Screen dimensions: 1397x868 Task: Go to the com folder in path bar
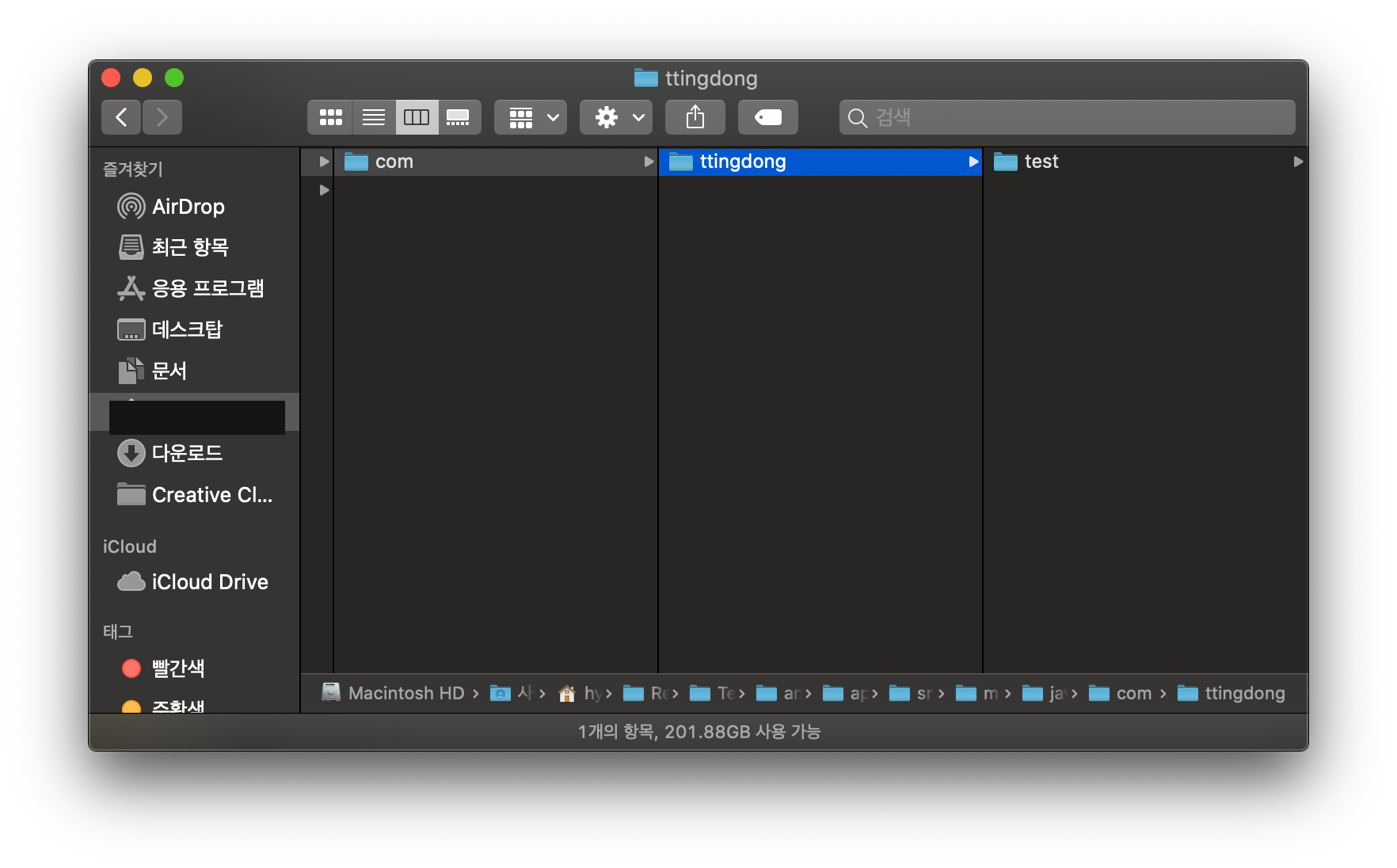(1121, 693)
